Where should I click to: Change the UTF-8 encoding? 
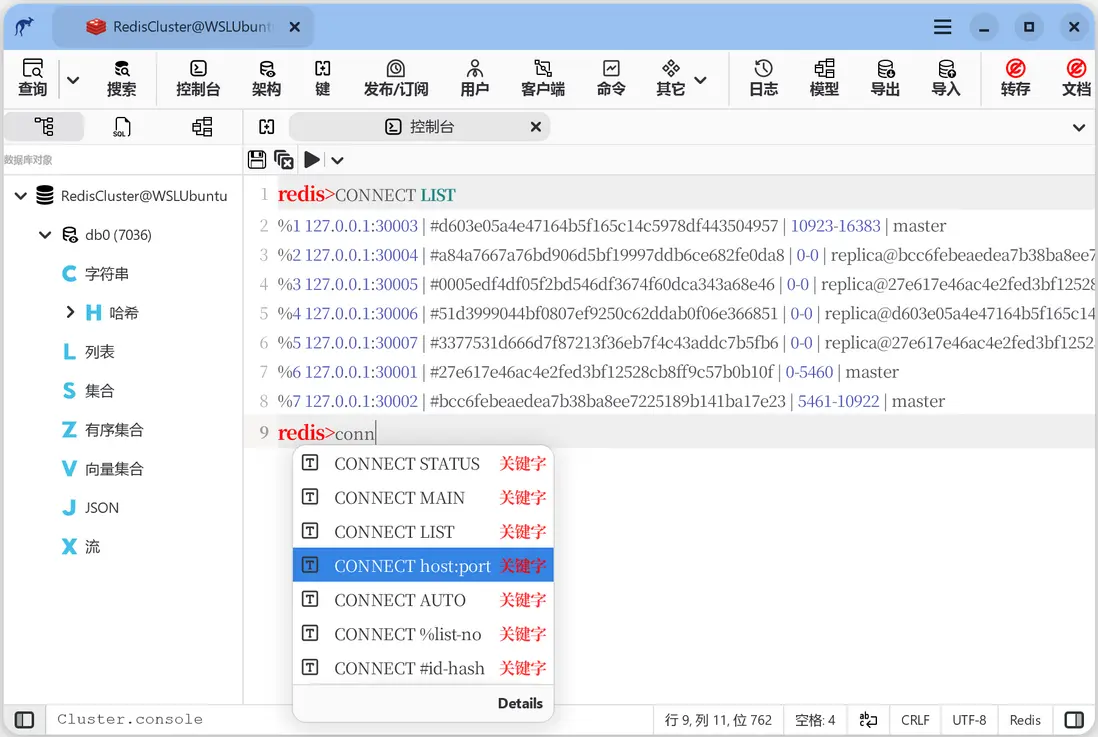pyautogui.click(x=969, y=720)
